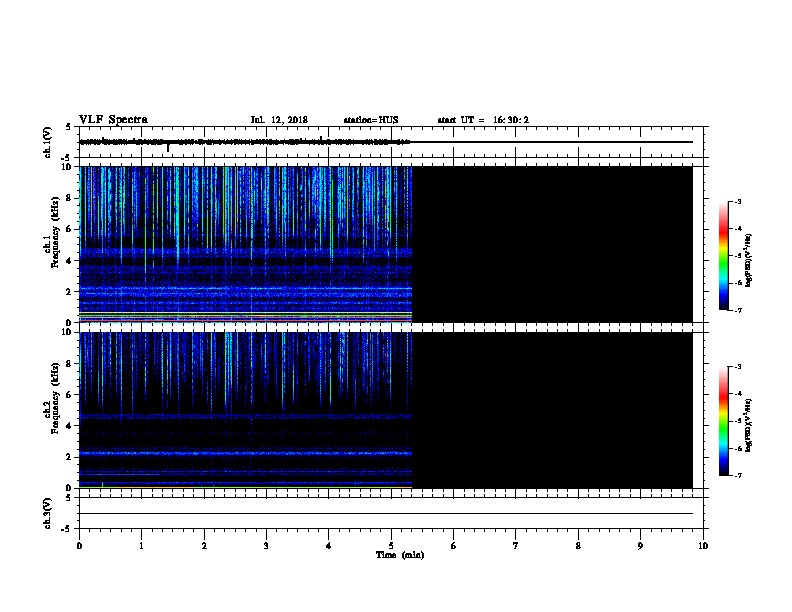This screenshot has height=612, width=792.
Task: Click the time axis tick label "5"
Action: (x=391, y=546)
